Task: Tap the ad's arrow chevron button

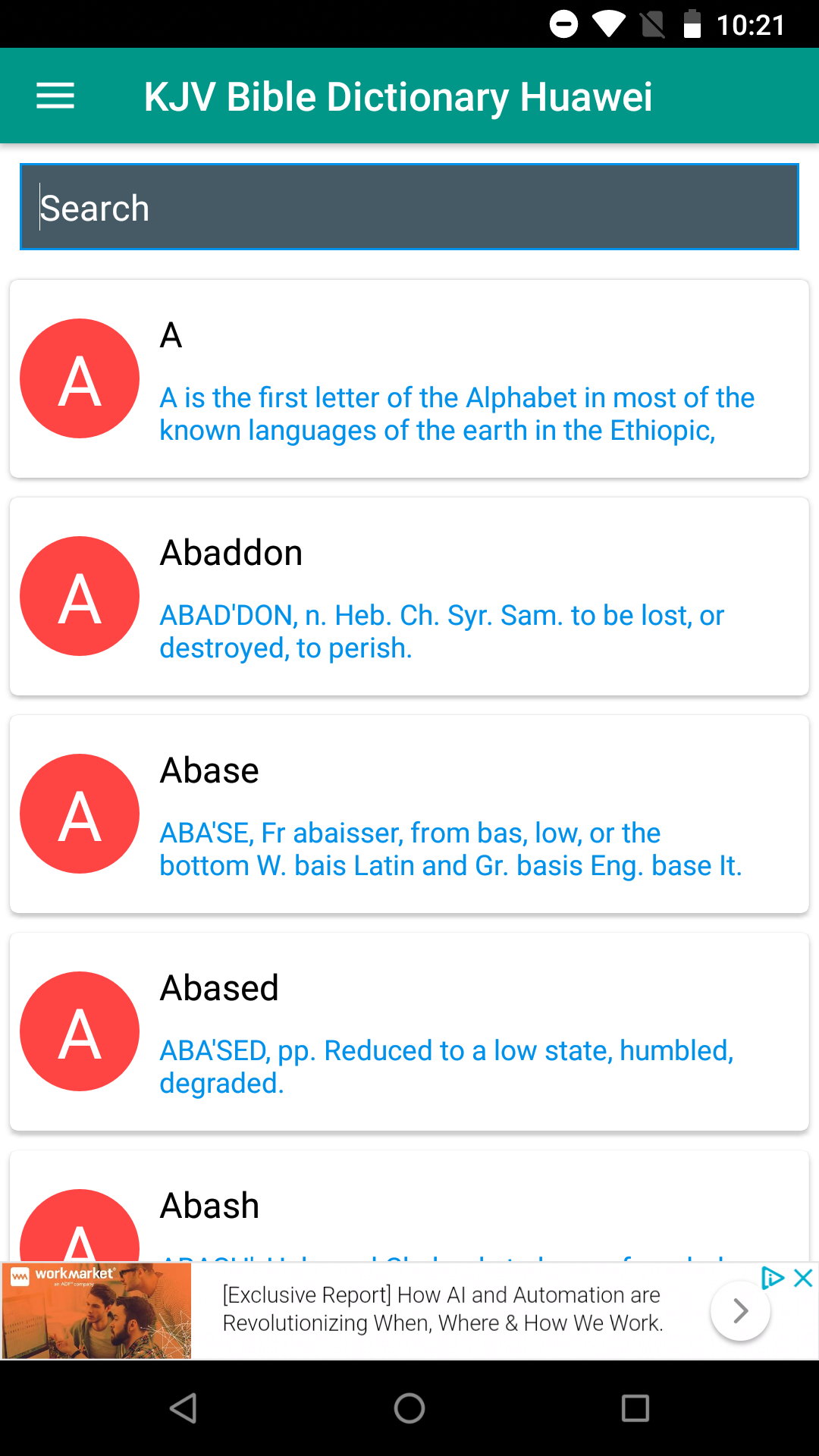Action: click(x=740, y=1310)
